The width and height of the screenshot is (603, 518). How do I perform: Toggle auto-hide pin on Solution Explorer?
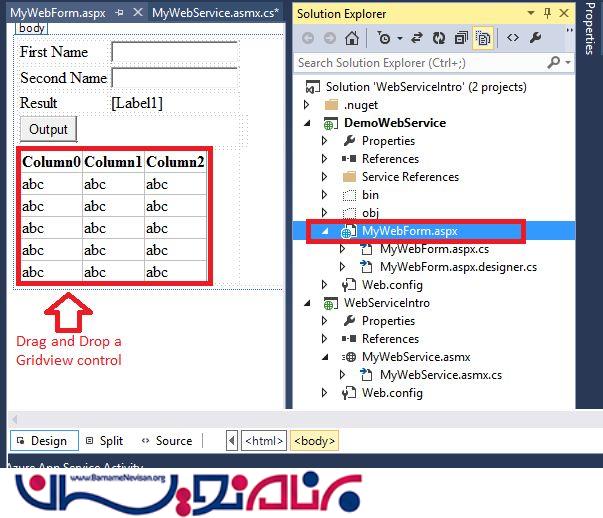(547, 13)
